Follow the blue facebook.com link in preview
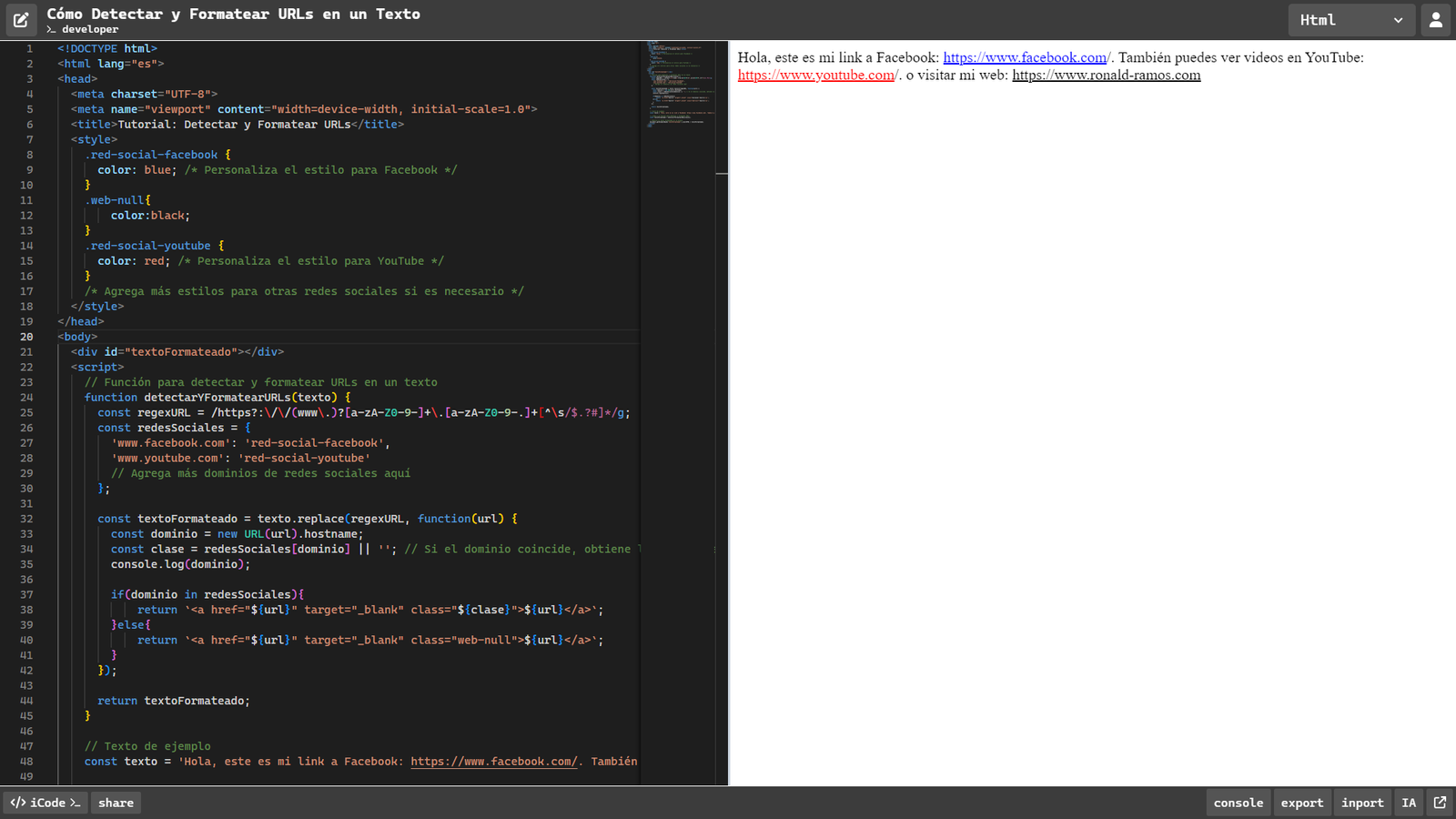This screenshot has width=1456, height=819. click(x=1024, y=57)
